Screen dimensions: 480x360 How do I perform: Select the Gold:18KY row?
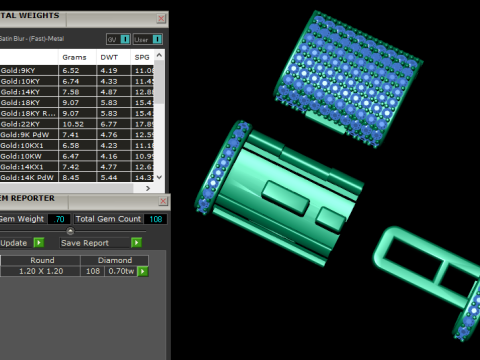(x=77, y=102)
